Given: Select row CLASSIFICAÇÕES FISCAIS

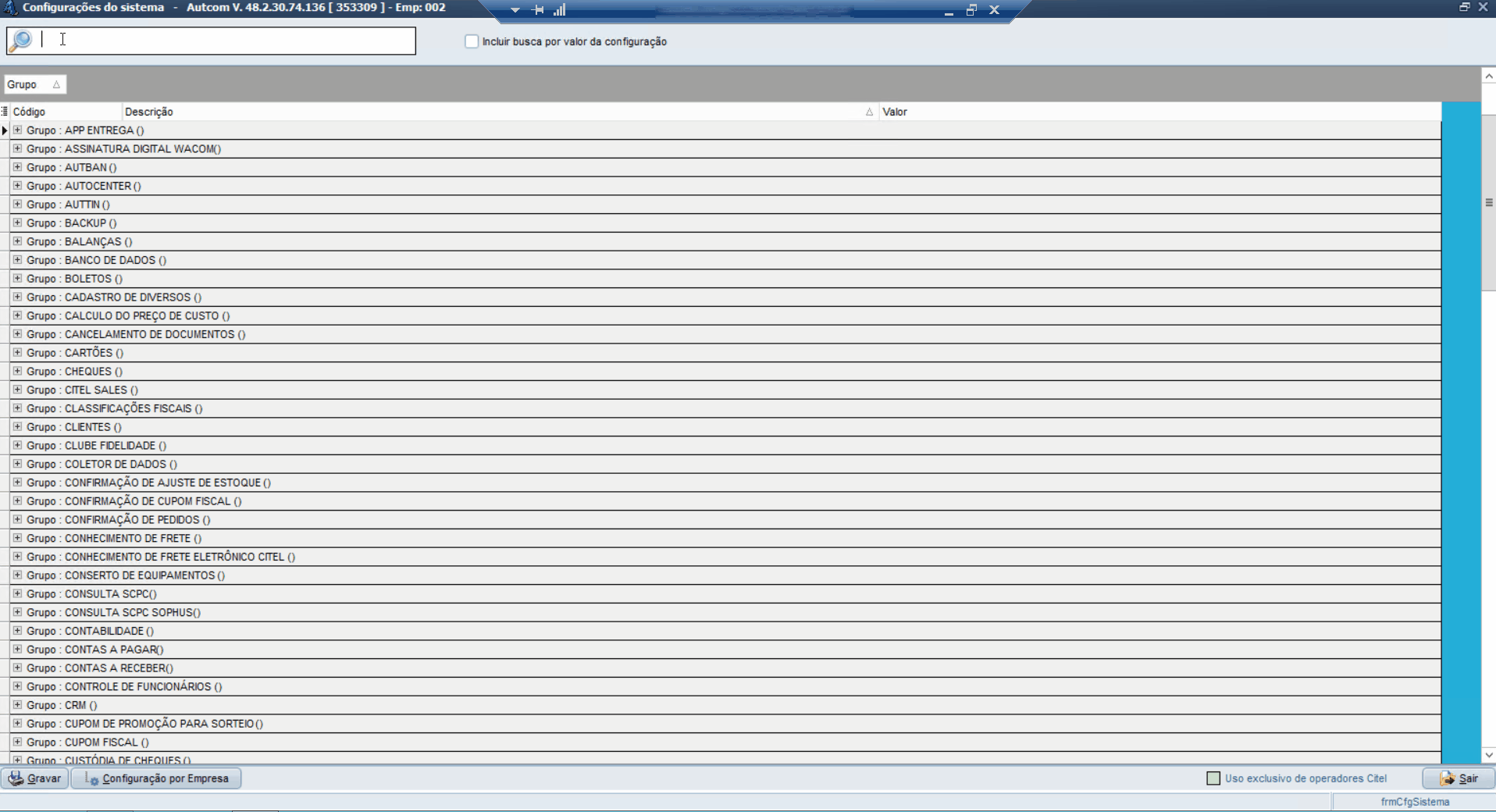Looking at the screenshot, I should (x=726, y=408).
